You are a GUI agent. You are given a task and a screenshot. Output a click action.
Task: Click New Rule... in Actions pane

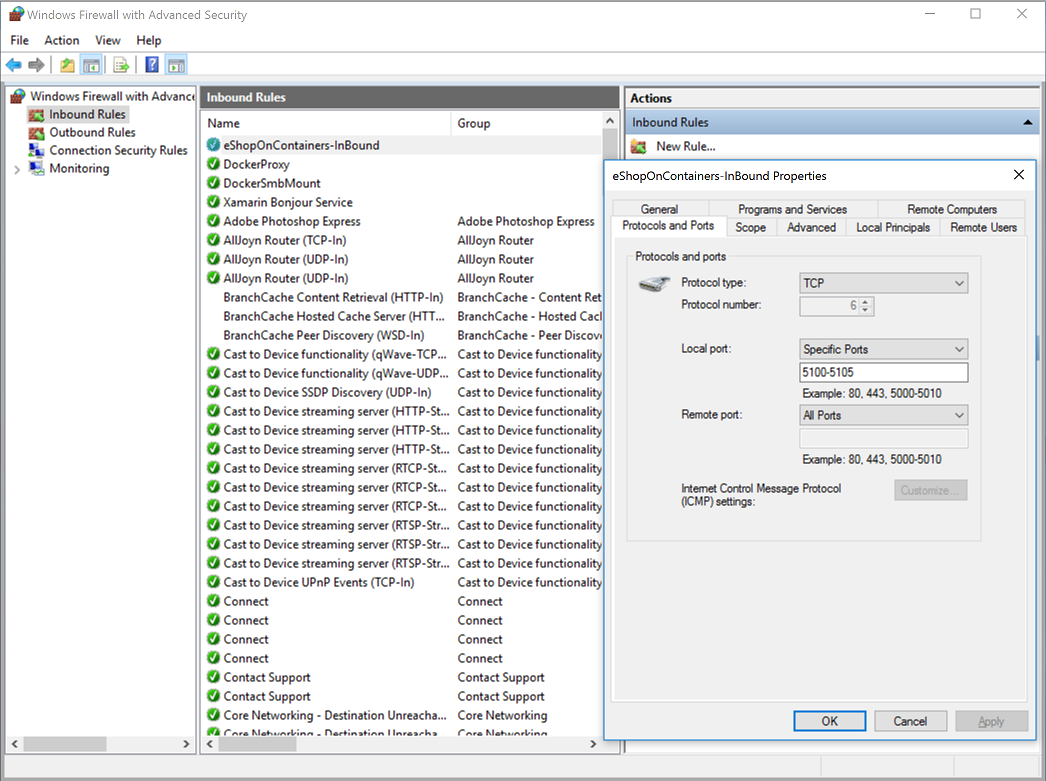(685, 146)
